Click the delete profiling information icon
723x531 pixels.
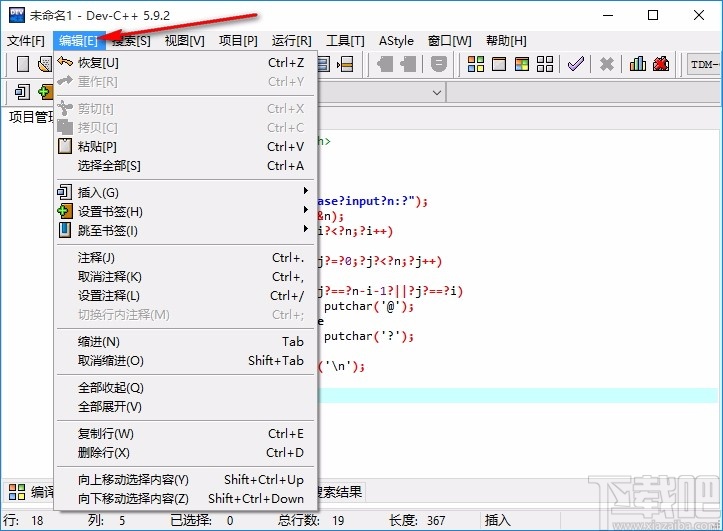661,64
